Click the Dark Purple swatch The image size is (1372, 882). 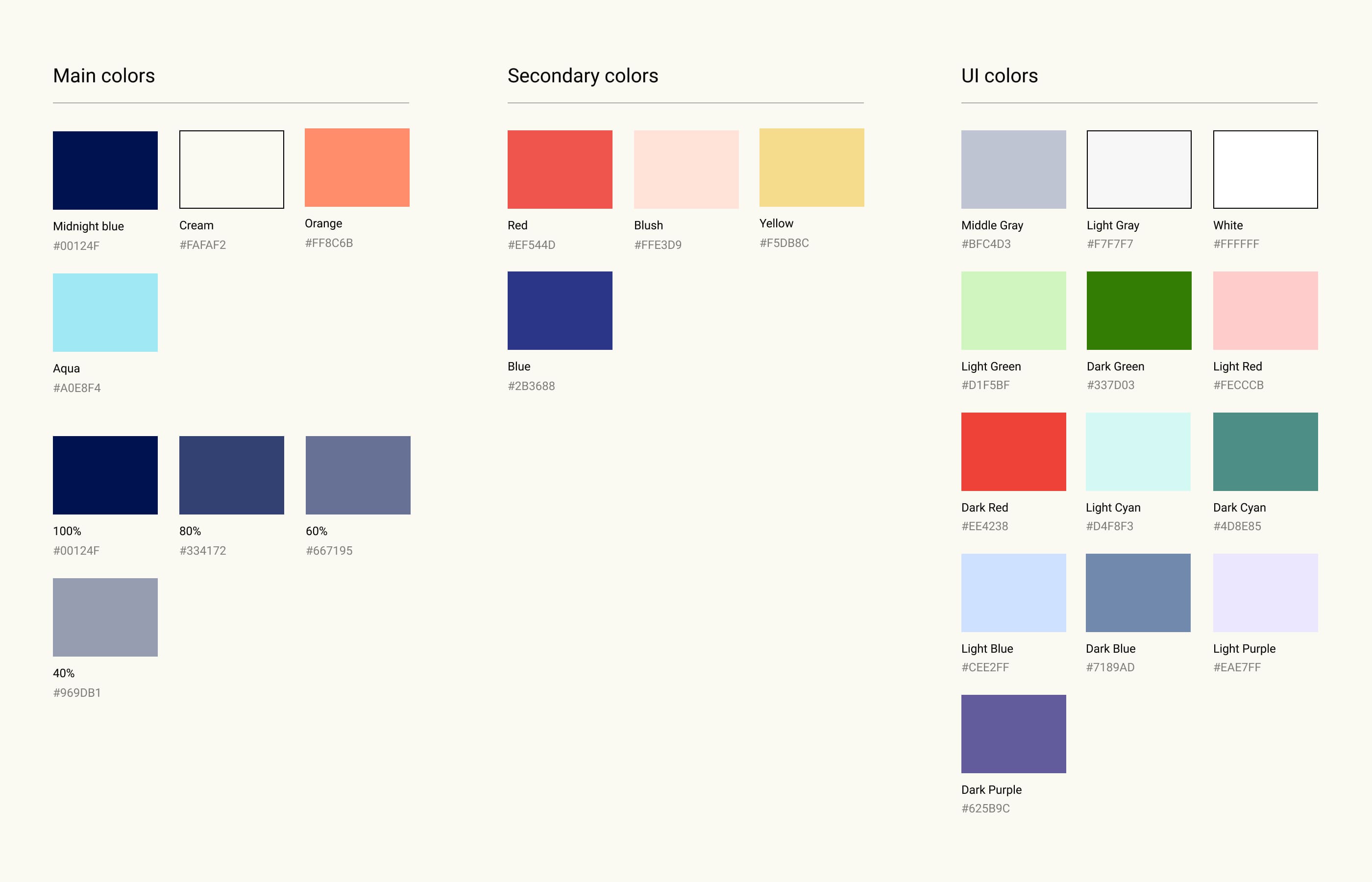1013,734
